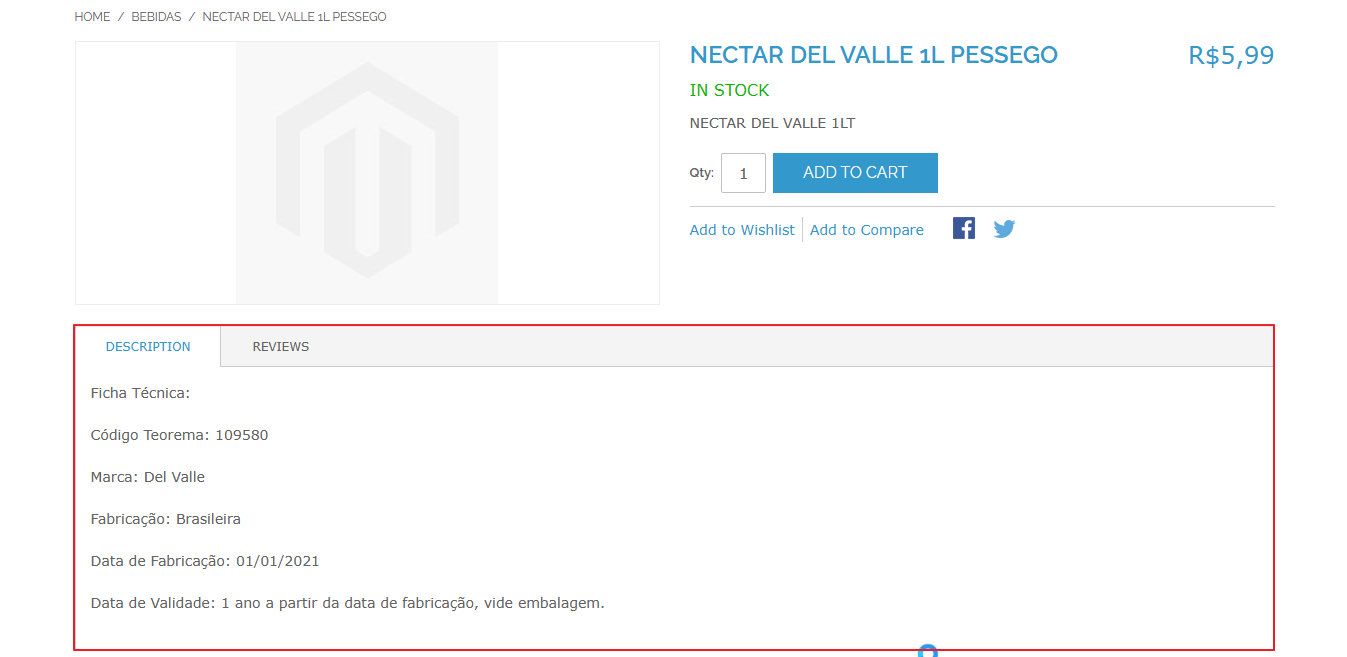
Task: Click the product placeholder image
Action: click(367, 173)
